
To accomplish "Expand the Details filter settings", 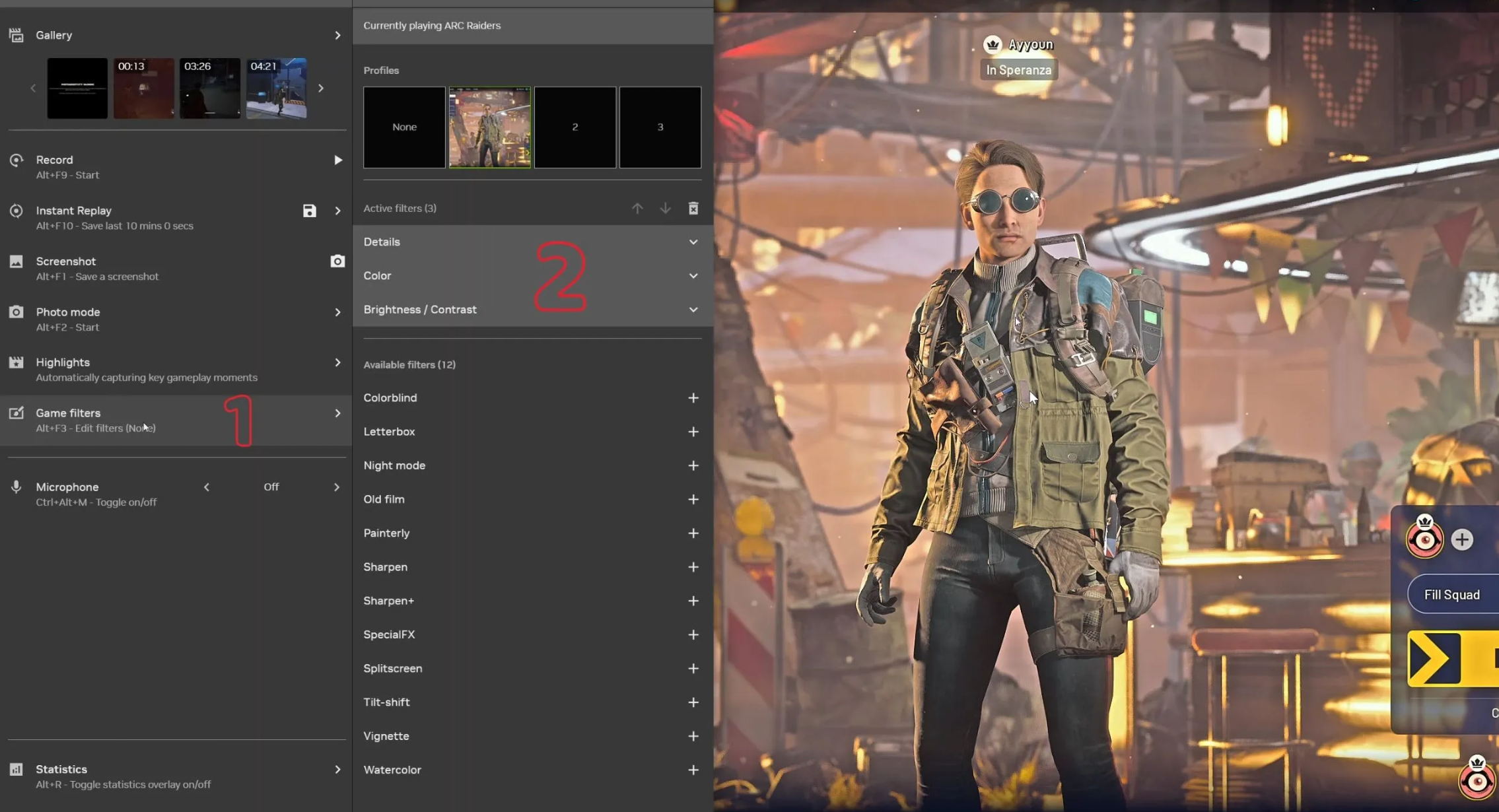I will pos(693,242).
